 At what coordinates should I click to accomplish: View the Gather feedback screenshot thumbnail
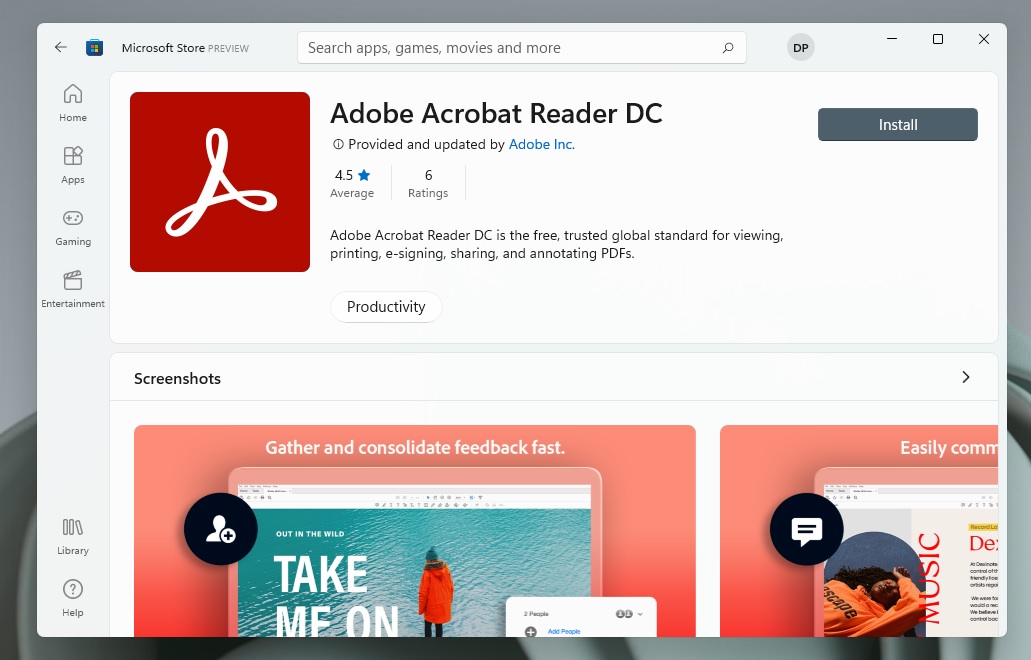414,530
